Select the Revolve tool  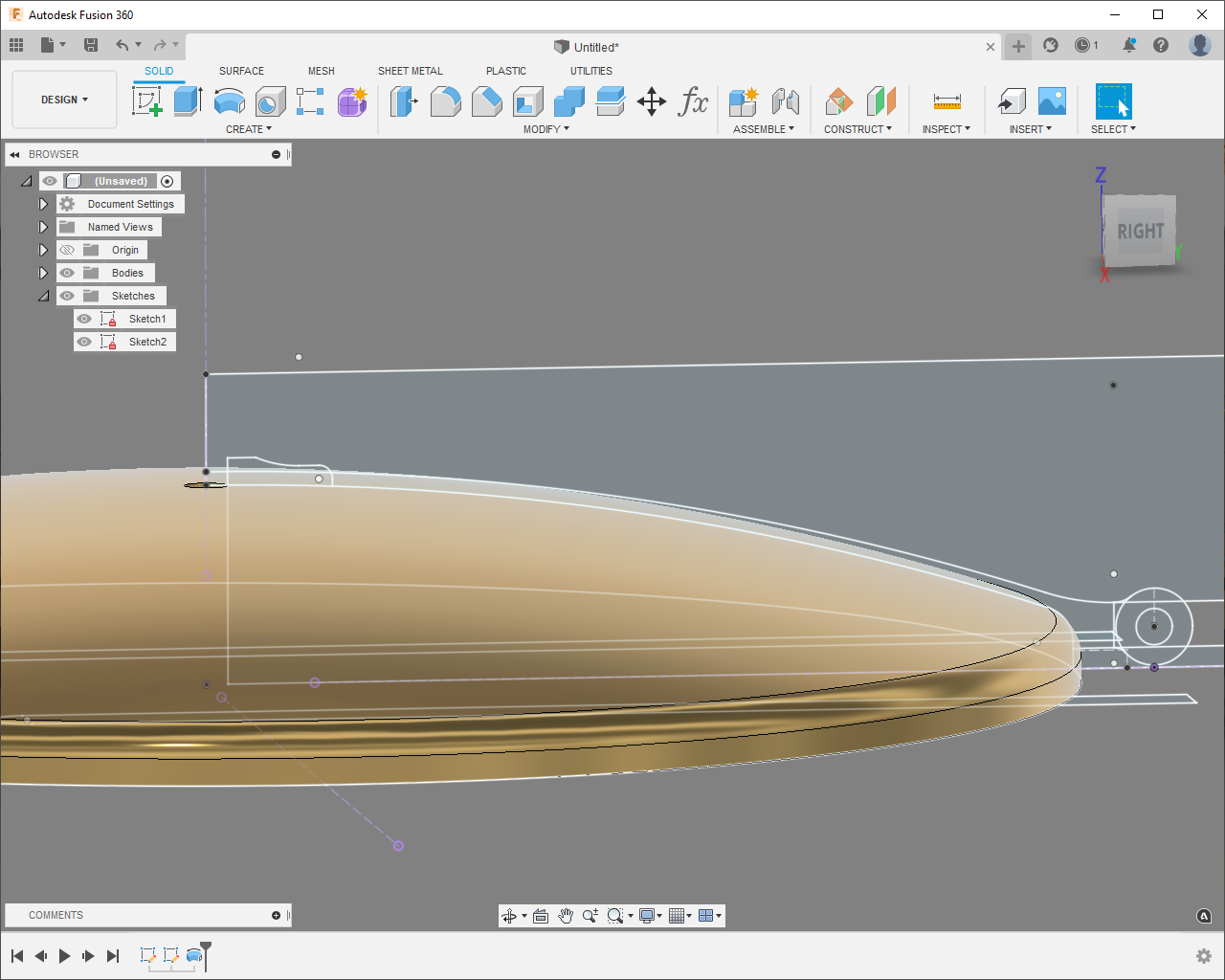point(229,100)
